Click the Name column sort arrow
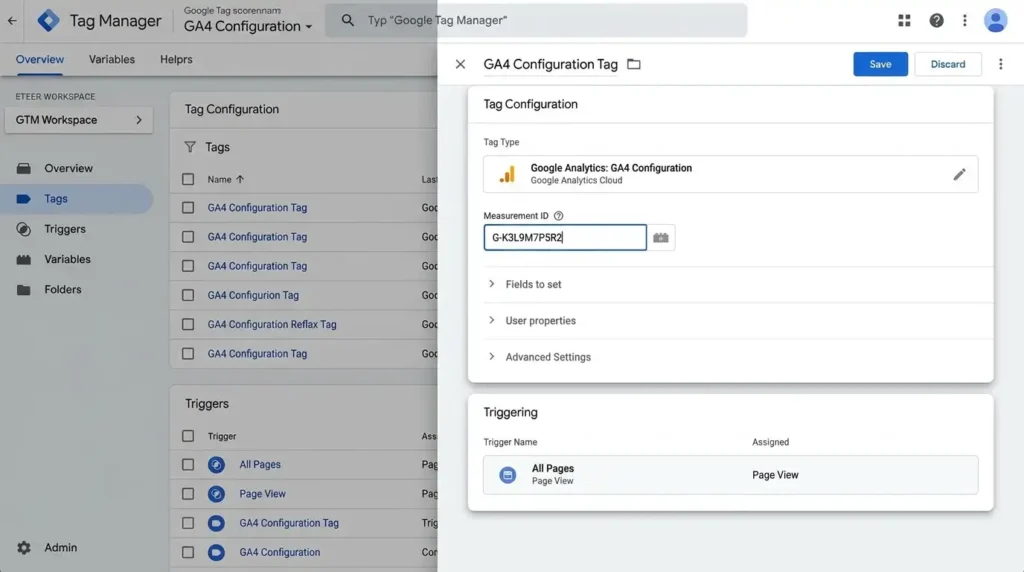 click(240, 180)
